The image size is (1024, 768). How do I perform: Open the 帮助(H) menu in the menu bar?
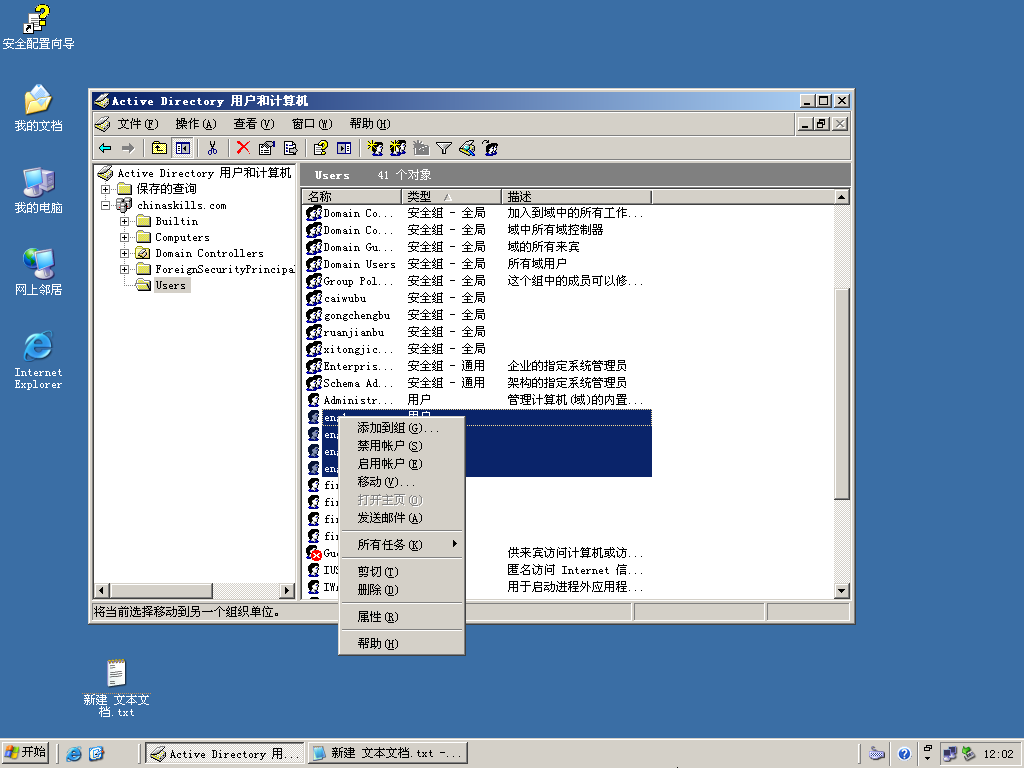click(370, 124)
